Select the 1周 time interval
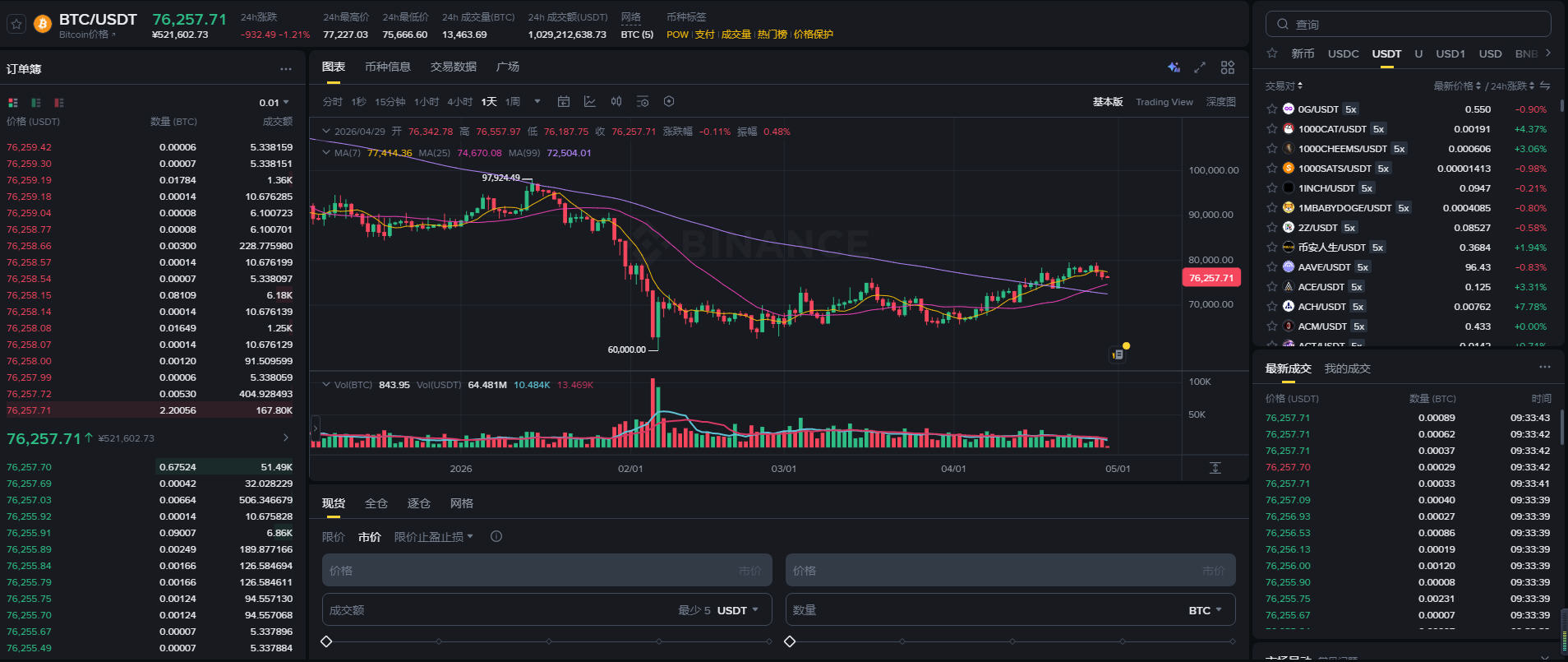This screenshot has width=1568, height=662. point(513,102)
